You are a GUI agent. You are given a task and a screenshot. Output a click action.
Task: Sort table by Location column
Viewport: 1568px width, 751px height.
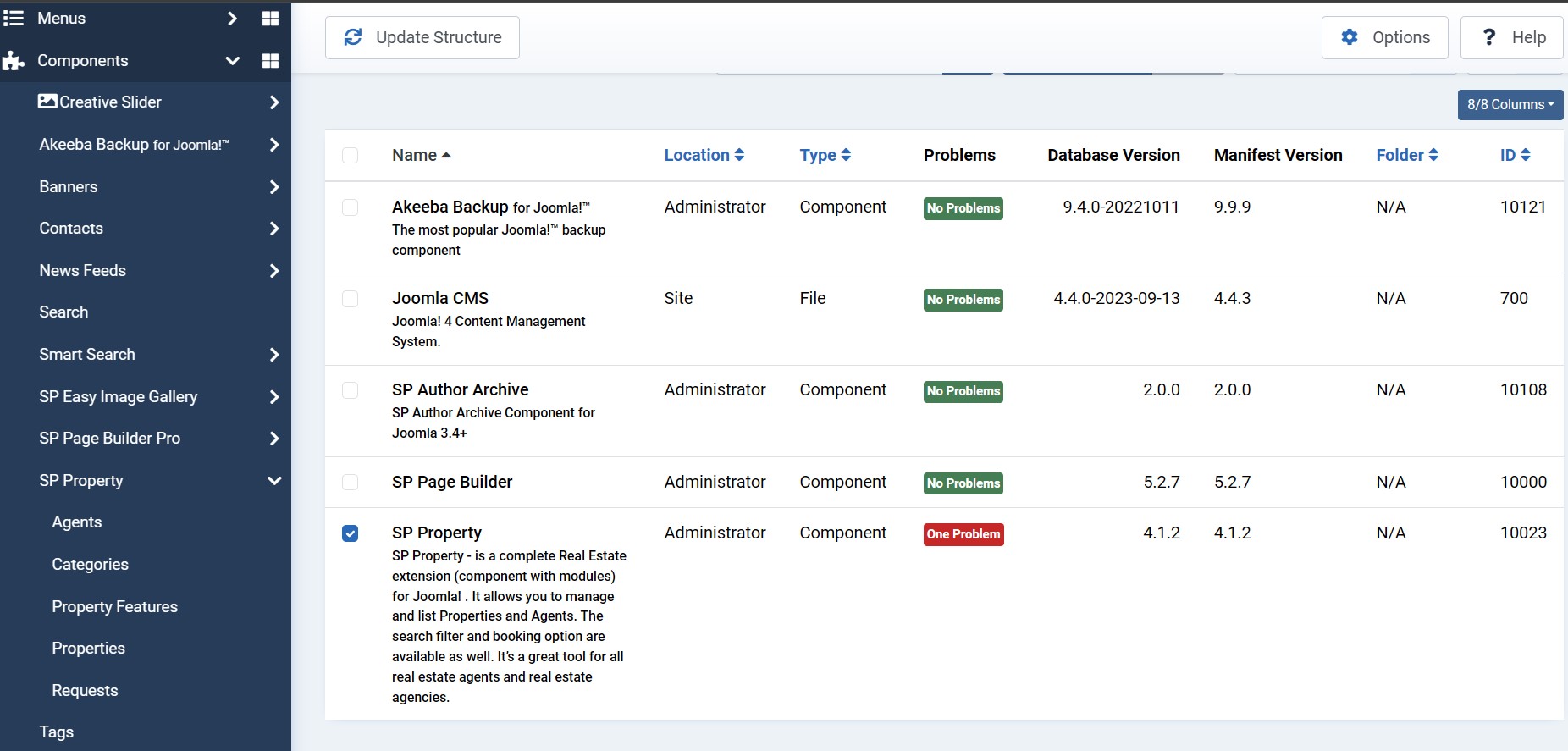point(704,155)
